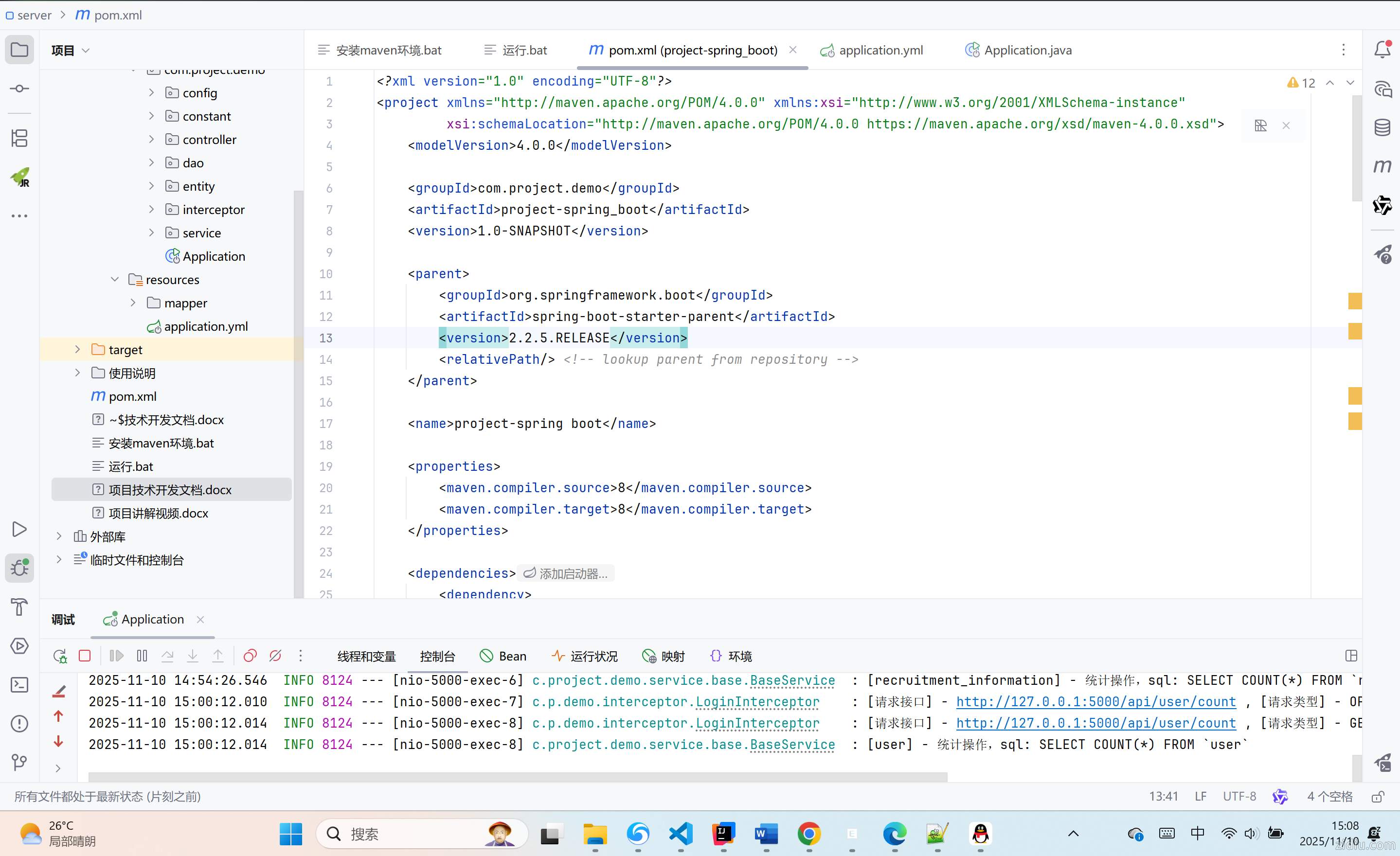Screen dimensions: 1400x856
Task: Open the Terminal tool window icon
Action: 19,684
